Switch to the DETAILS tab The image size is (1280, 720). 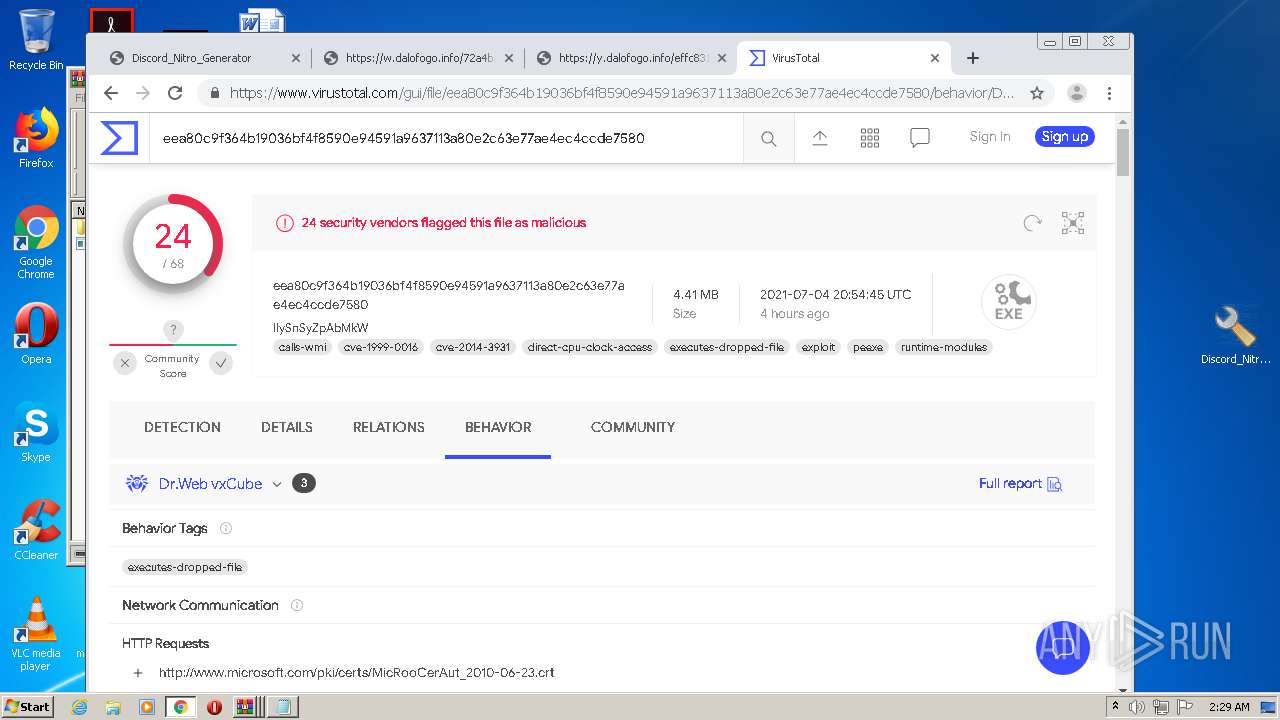(x=287, y=427)
